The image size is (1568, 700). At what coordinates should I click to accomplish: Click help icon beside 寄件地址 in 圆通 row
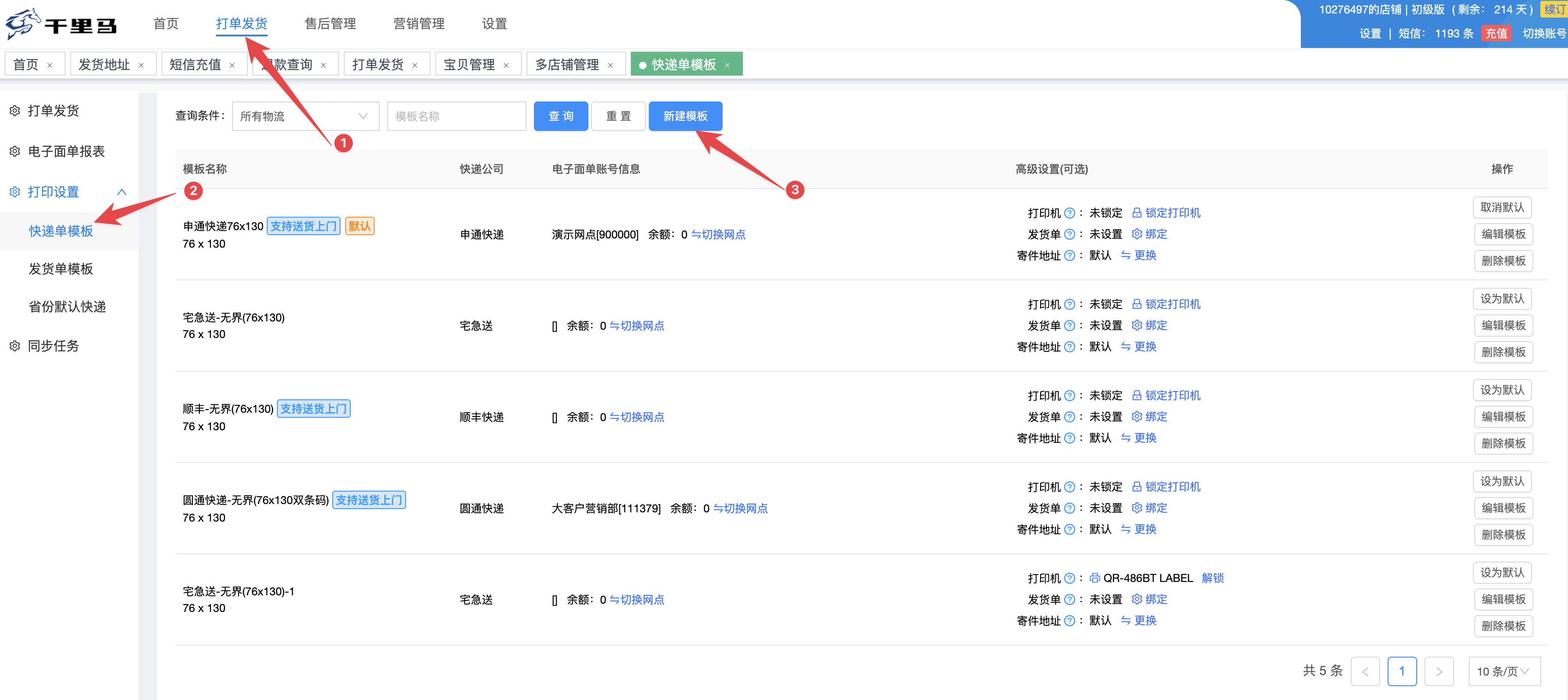tap(1069, 530)
